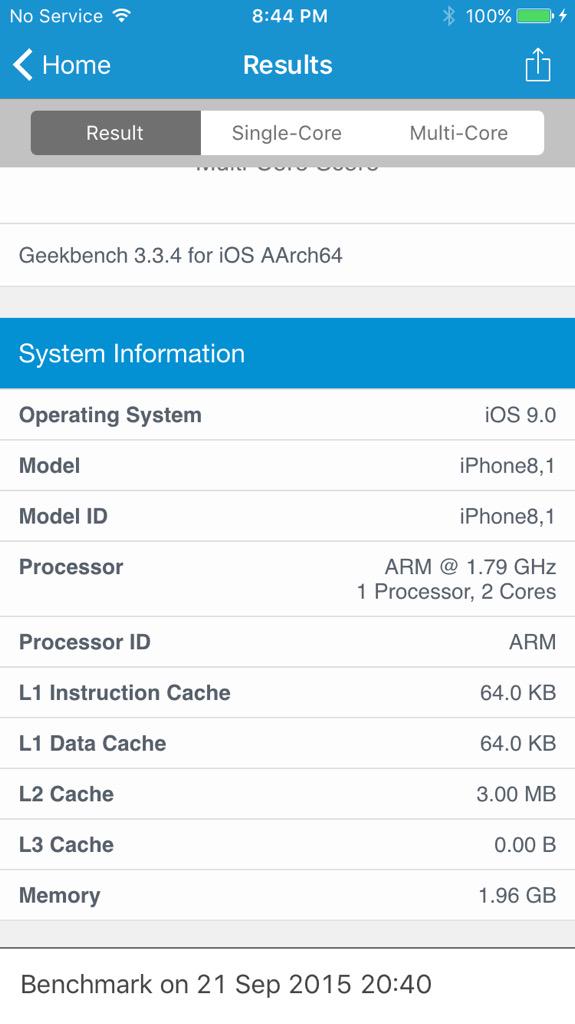Viewport: 575px width, 1024px height.
Task: Select the Model ID row
Action: 288,516
